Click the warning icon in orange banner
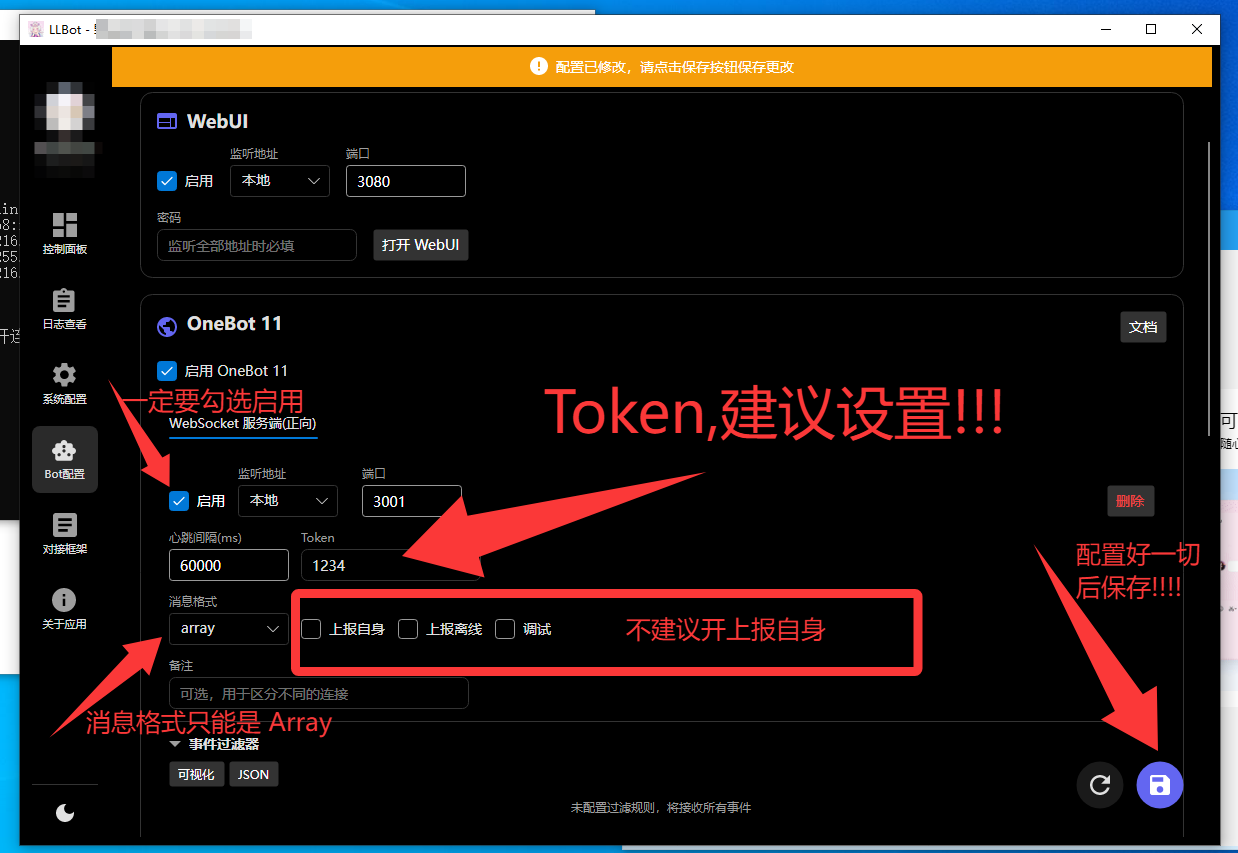 pos(539,67)
